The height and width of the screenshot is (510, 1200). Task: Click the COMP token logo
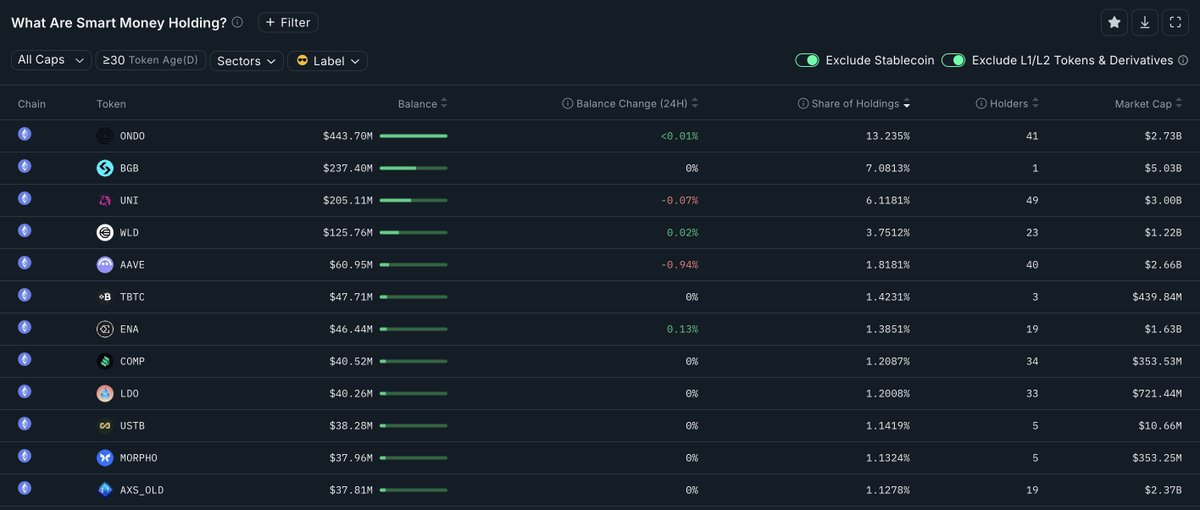[x=105, y=361]
